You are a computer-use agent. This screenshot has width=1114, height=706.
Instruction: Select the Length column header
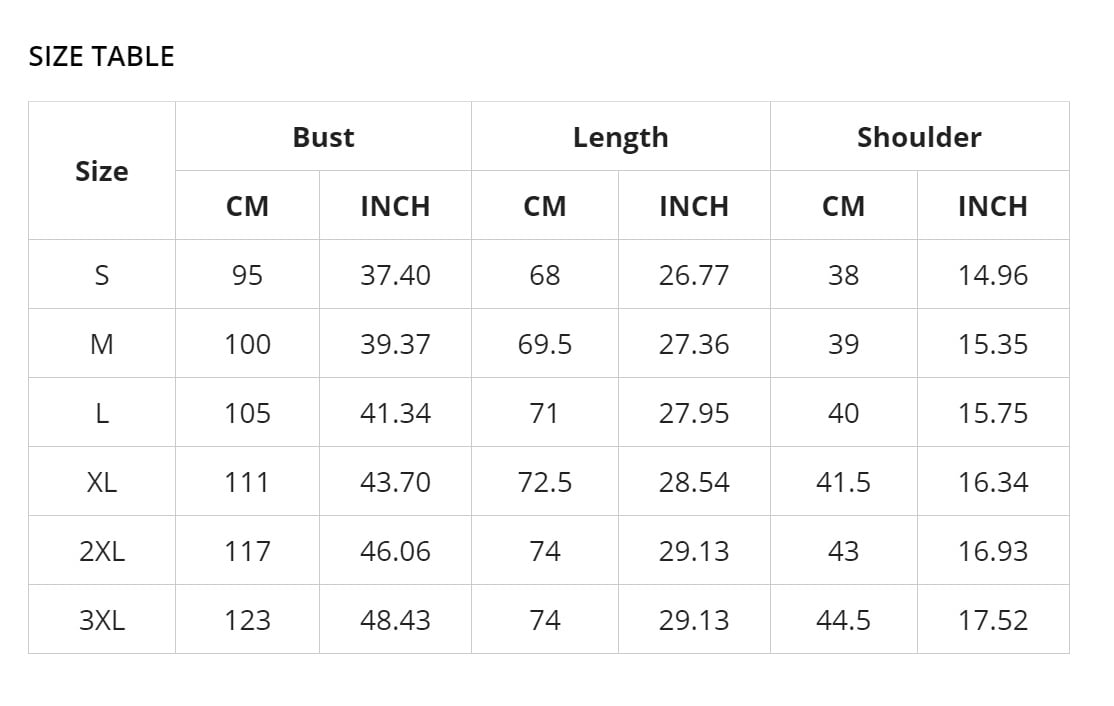tap(621, 136)
